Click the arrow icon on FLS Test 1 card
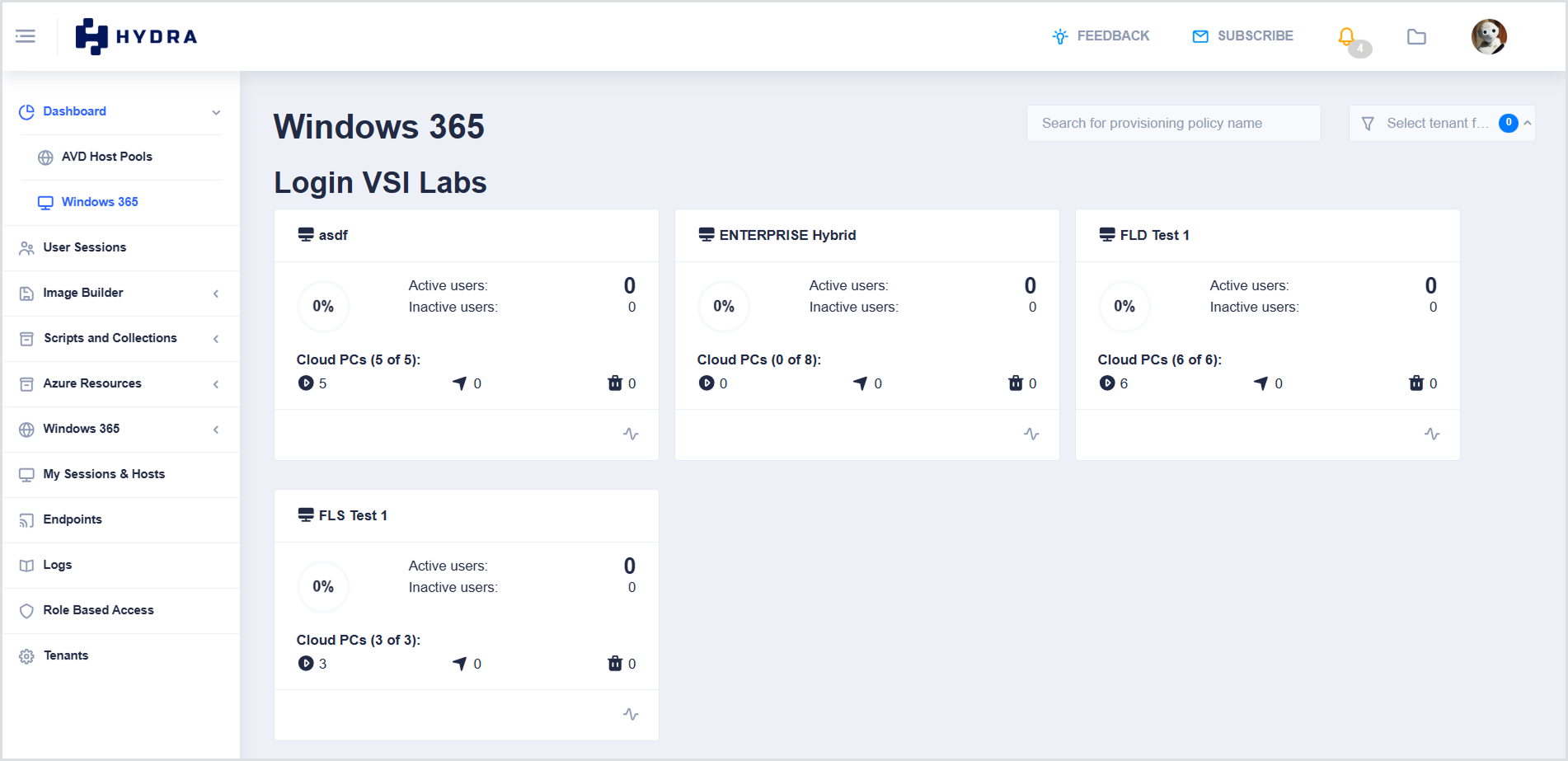 460,663
